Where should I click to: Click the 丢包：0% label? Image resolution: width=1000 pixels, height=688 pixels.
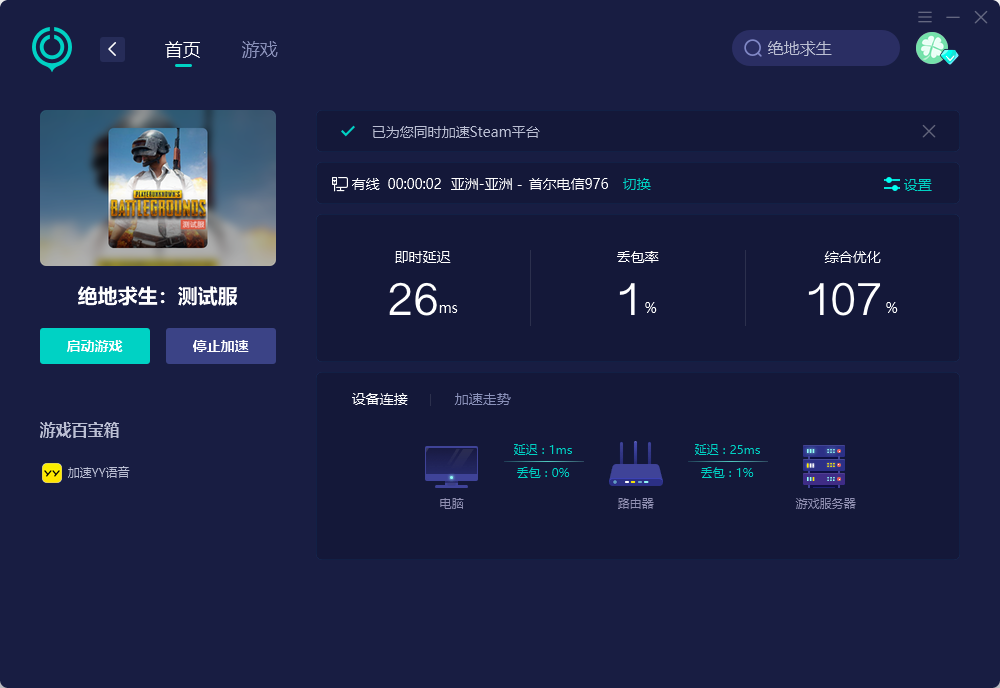(x=543, y=472)
